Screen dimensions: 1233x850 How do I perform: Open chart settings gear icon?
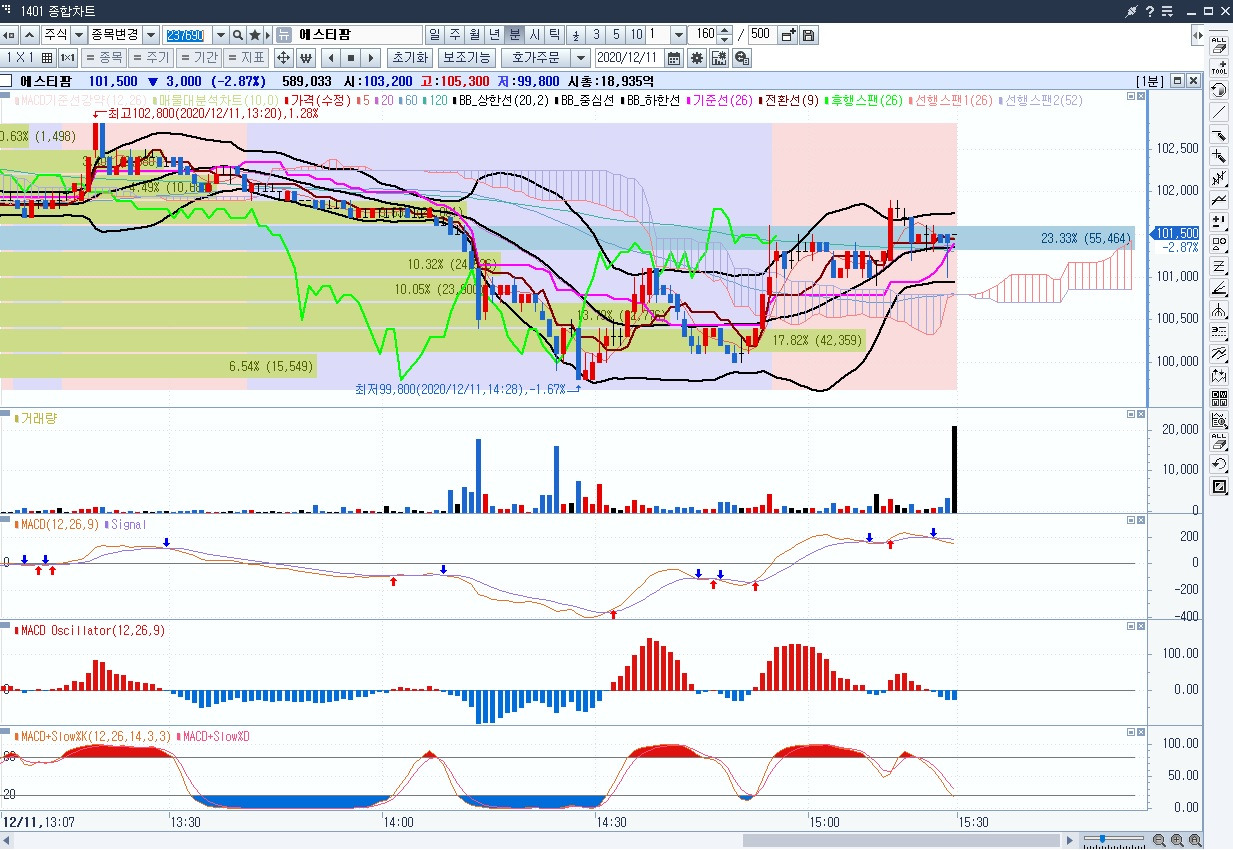point(697,58)
